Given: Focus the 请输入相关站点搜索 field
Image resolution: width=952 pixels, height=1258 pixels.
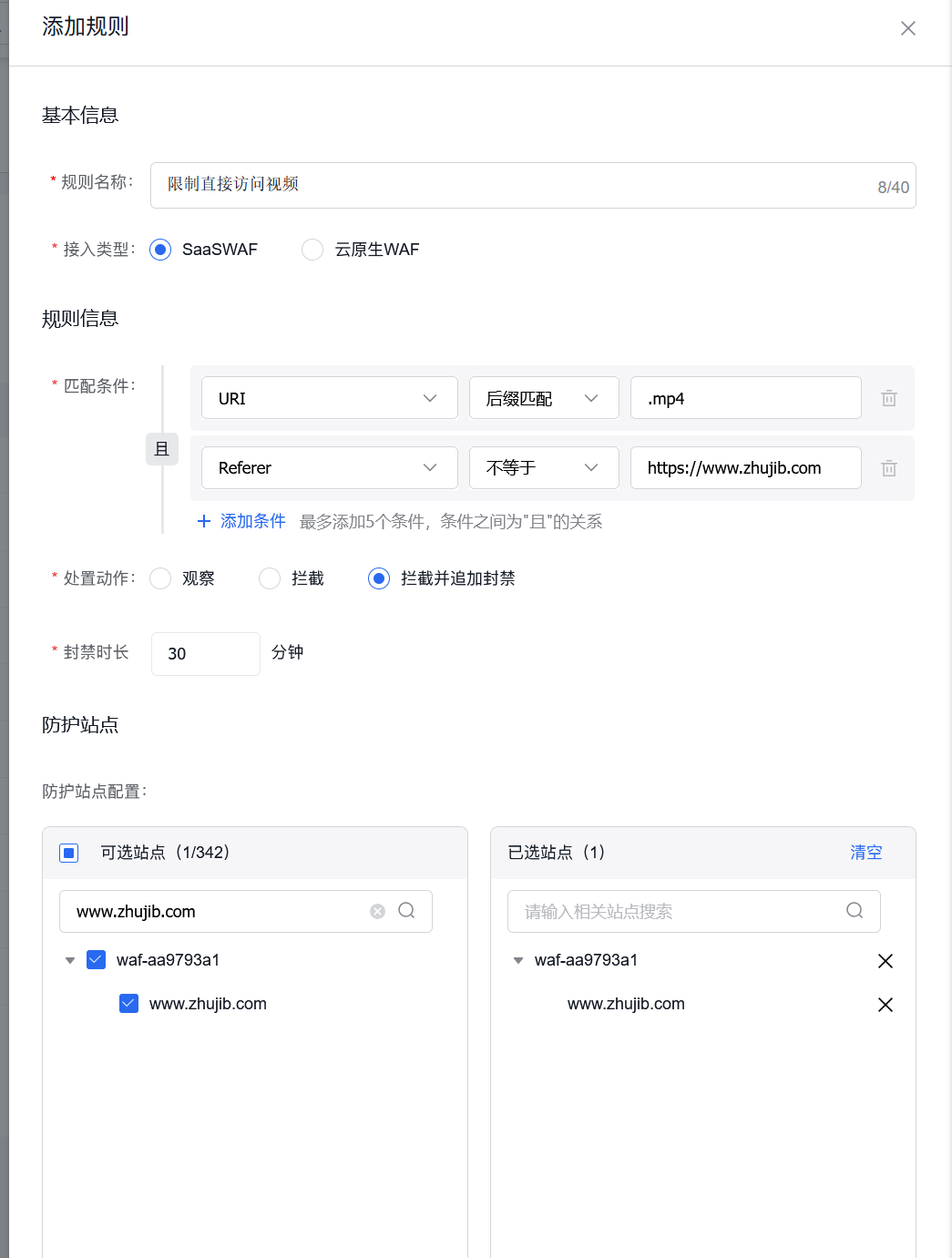Looking at the screenshot, I should [x=694, y=911].
